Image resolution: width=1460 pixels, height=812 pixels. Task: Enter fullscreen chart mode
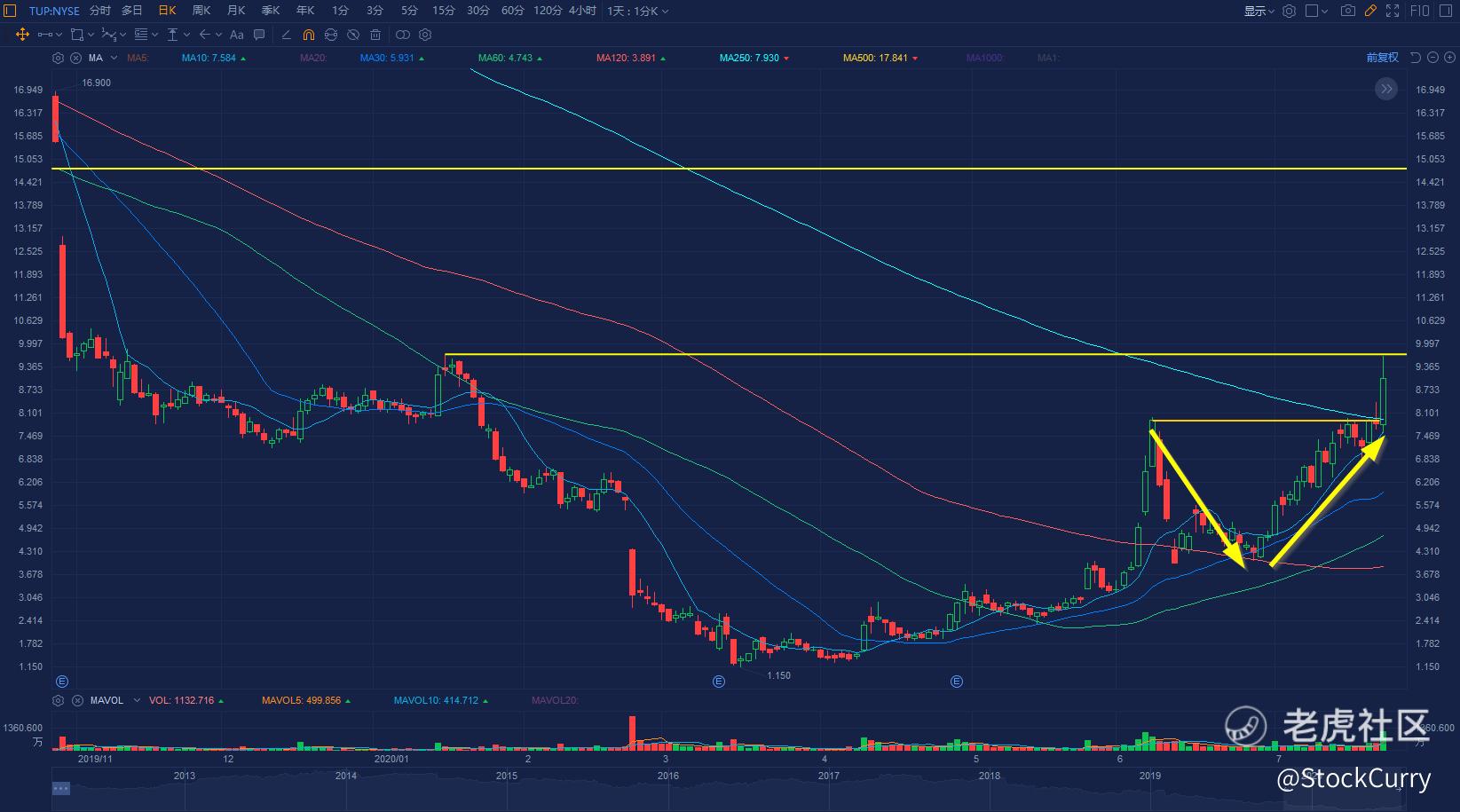1393,11
